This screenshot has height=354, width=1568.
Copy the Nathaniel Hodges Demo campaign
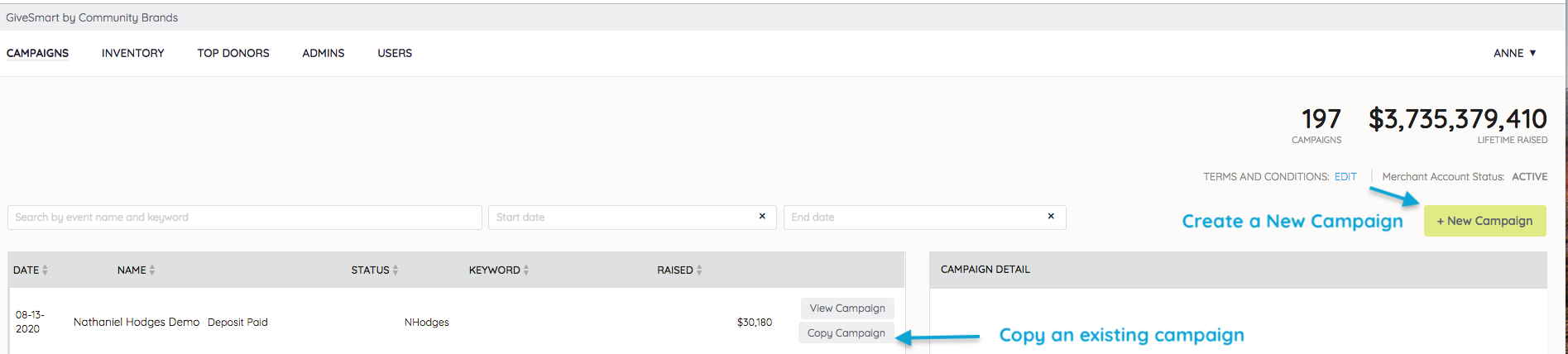pyautogui.click(x=846, y=333)
